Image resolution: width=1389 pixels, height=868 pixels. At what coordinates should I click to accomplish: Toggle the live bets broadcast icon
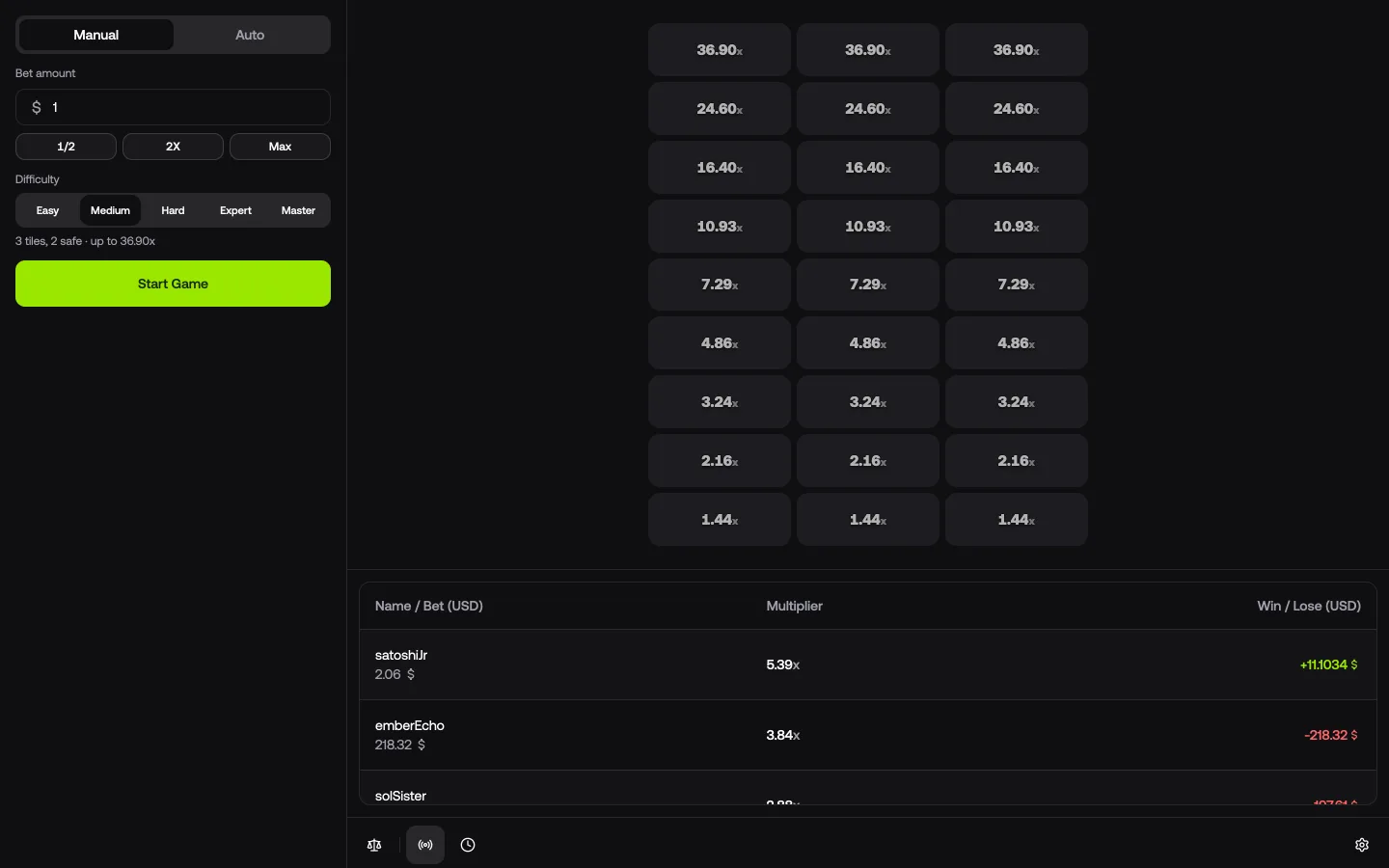[425, 845]
